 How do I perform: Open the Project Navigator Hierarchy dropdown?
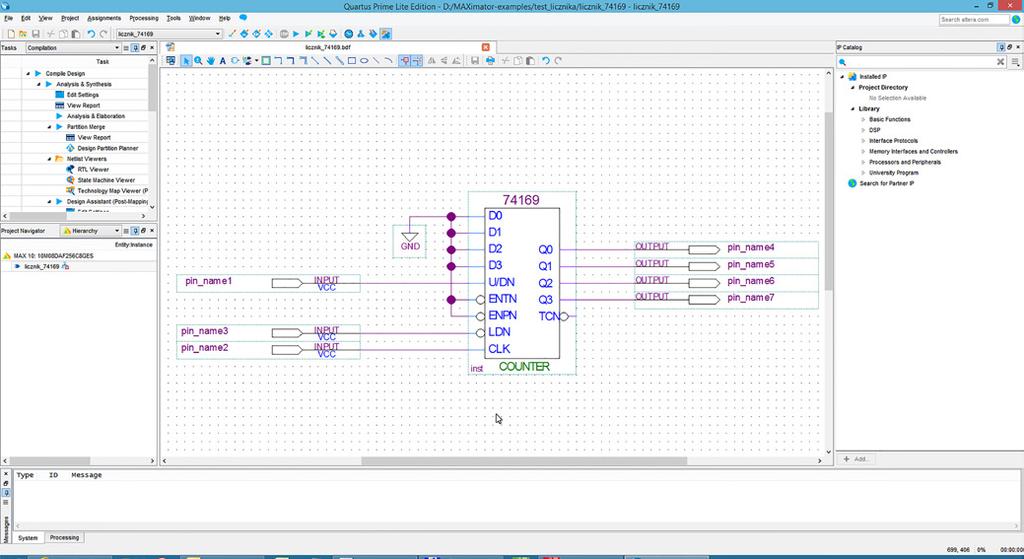pyautogui.click(x=91, y=231)
